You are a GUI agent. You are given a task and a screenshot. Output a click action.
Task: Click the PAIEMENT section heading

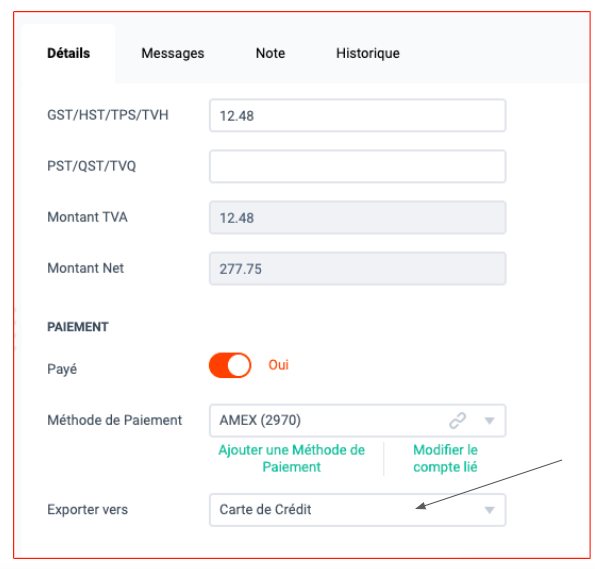click(78, 327)
